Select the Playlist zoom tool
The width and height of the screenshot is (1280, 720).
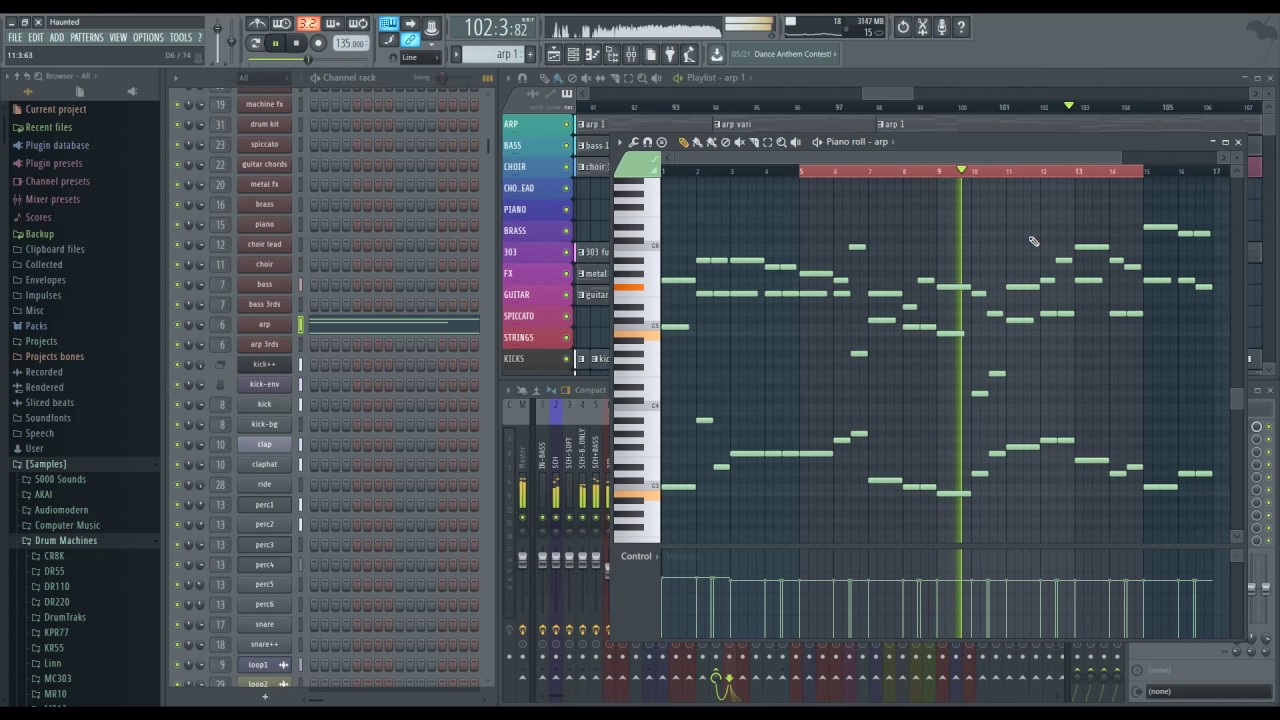[x=643, y=78]
